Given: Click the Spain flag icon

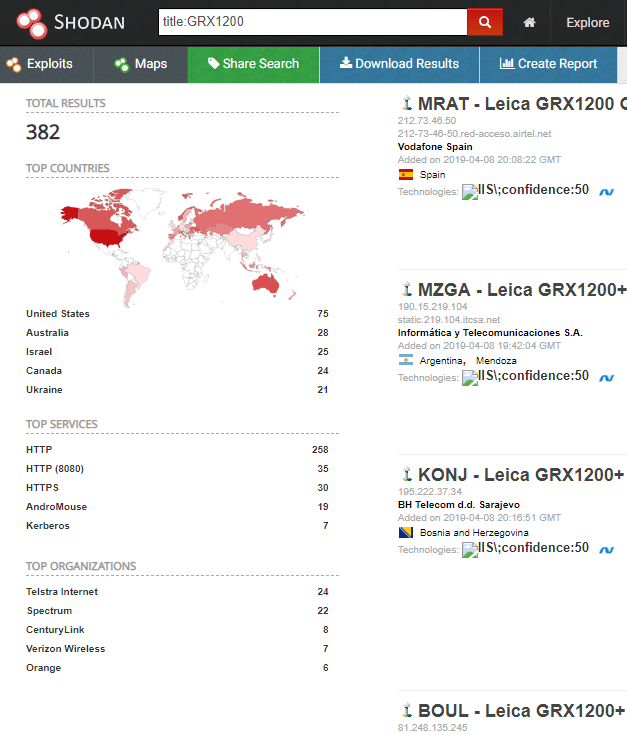Looking at the screenshot, I should tap(406, 174).
